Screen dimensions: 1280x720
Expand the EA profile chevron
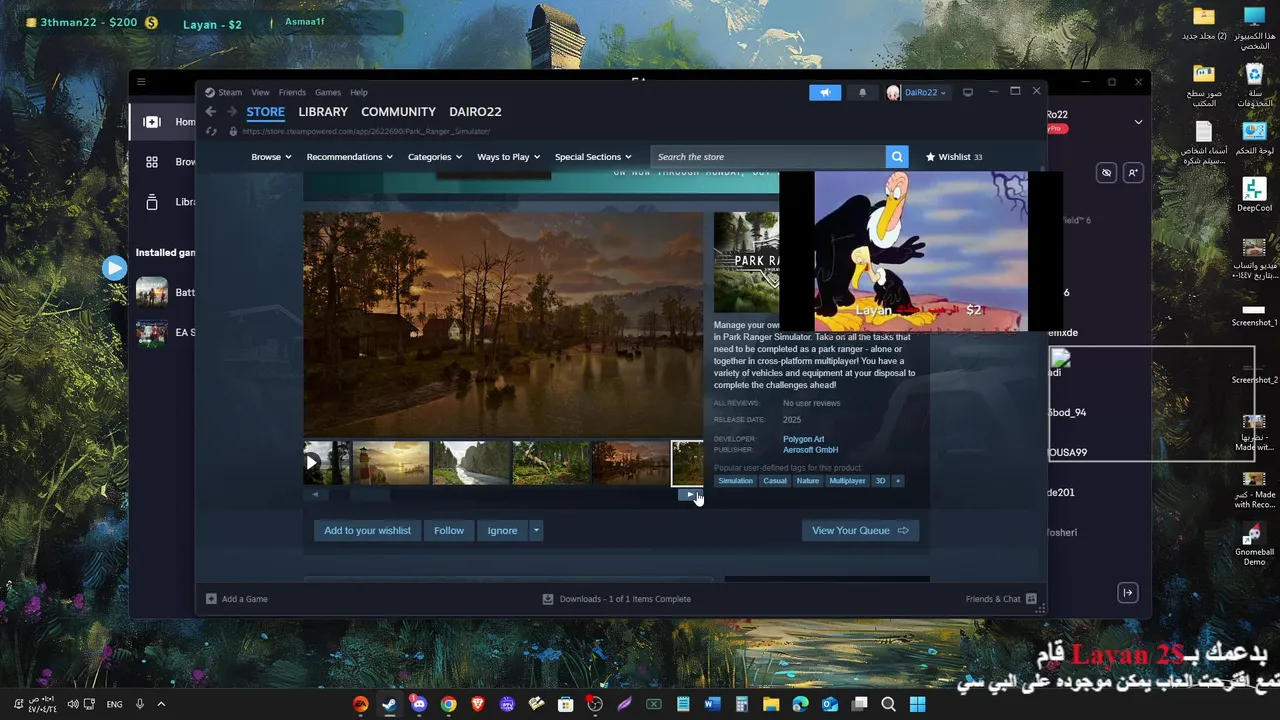(1138, 122)
